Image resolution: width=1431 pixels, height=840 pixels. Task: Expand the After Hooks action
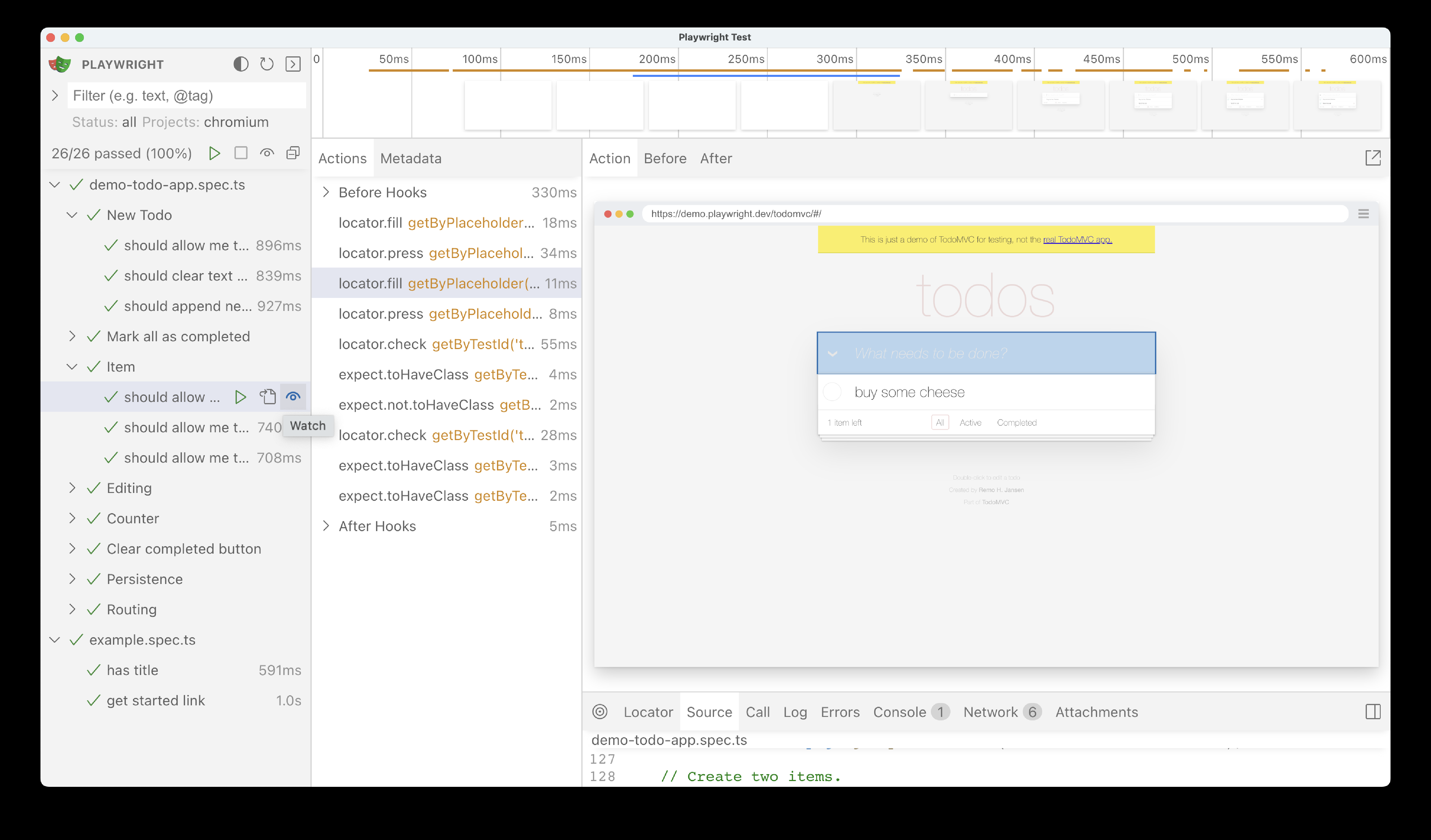click(326, 526)
